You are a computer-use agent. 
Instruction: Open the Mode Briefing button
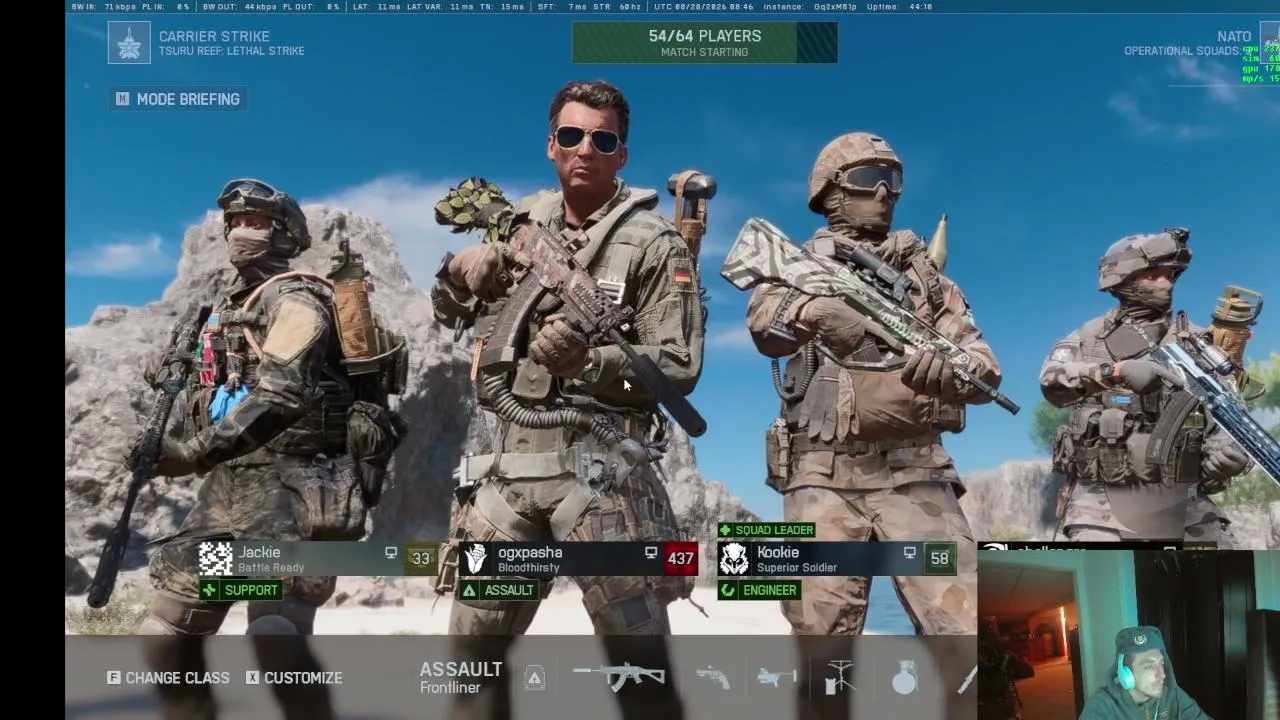(x=179, y=99)
